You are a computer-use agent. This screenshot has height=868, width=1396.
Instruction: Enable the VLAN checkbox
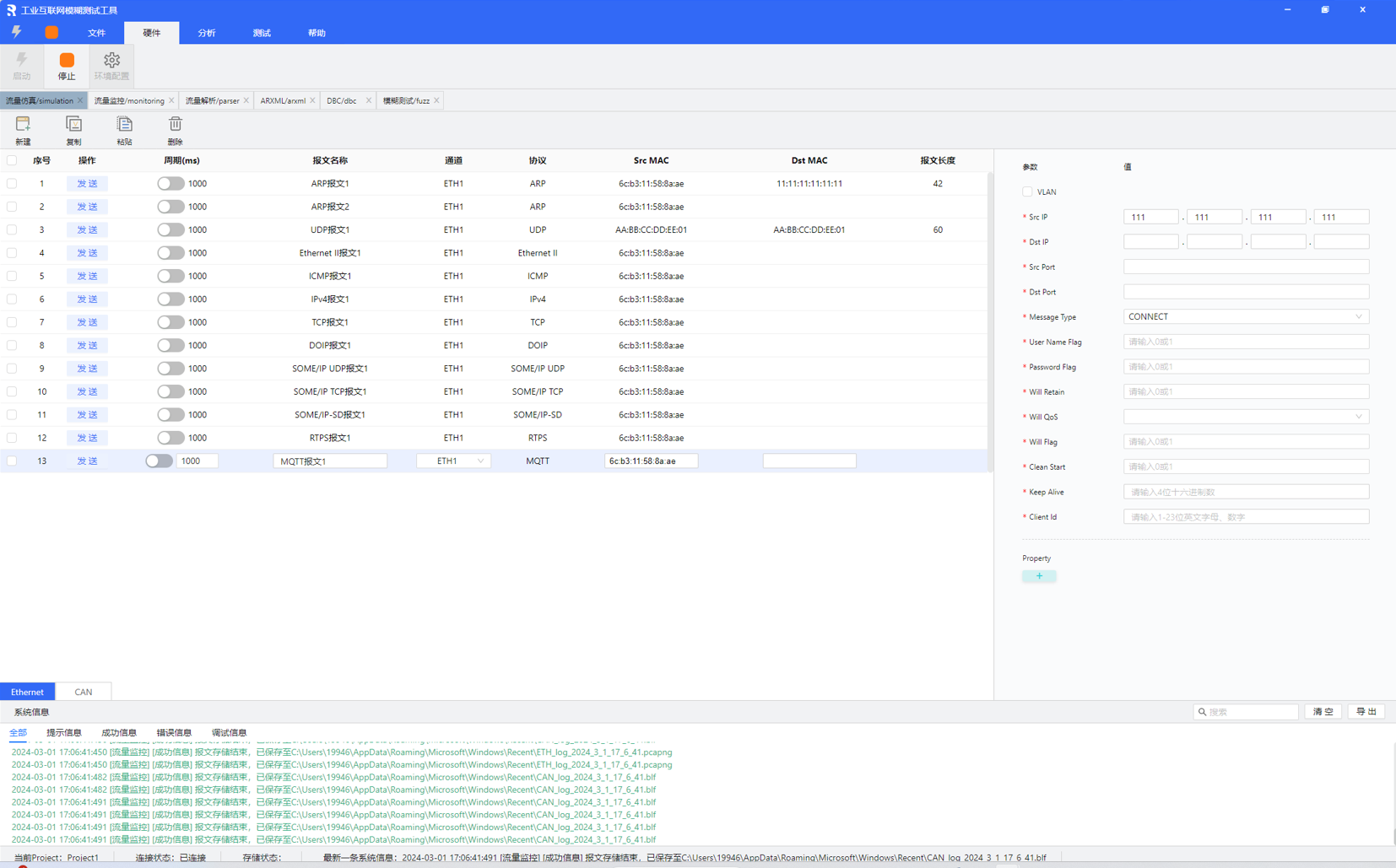pos(1027,191)
